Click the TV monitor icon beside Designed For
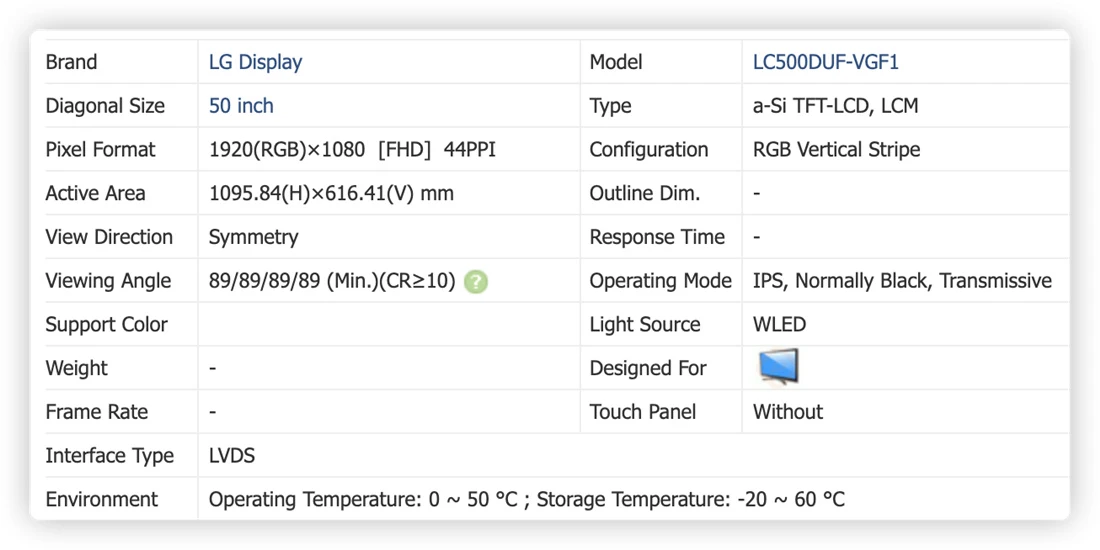This screenshot has width=1100, height=550. point(778,367)
